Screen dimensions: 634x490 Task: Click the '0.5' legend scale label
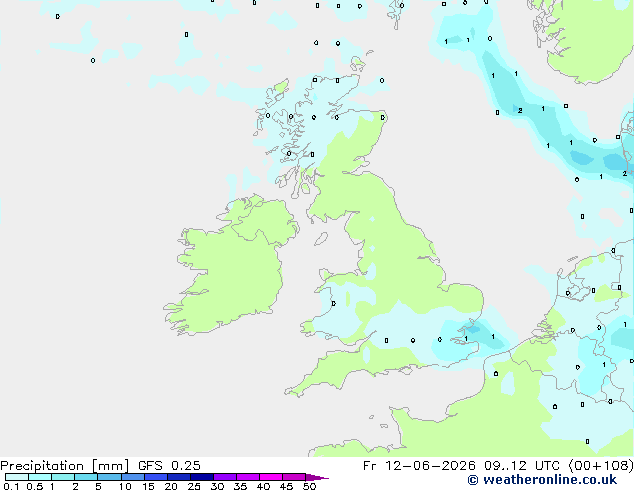coord(34,486)
